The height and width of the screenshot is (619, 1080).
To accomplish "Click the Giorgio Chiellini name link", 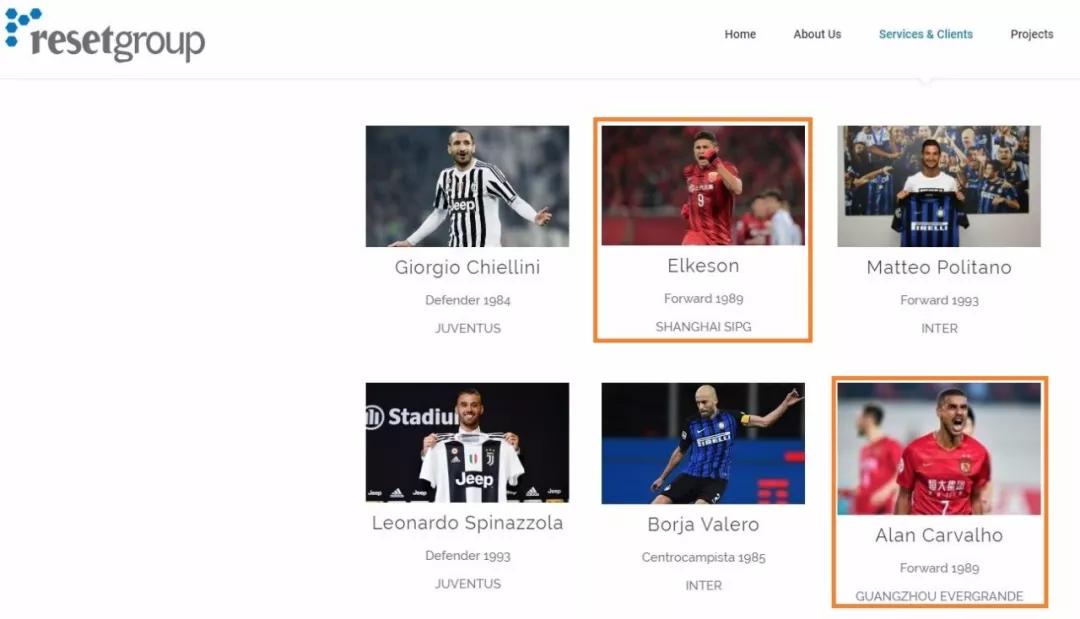I will pos(467,268).
